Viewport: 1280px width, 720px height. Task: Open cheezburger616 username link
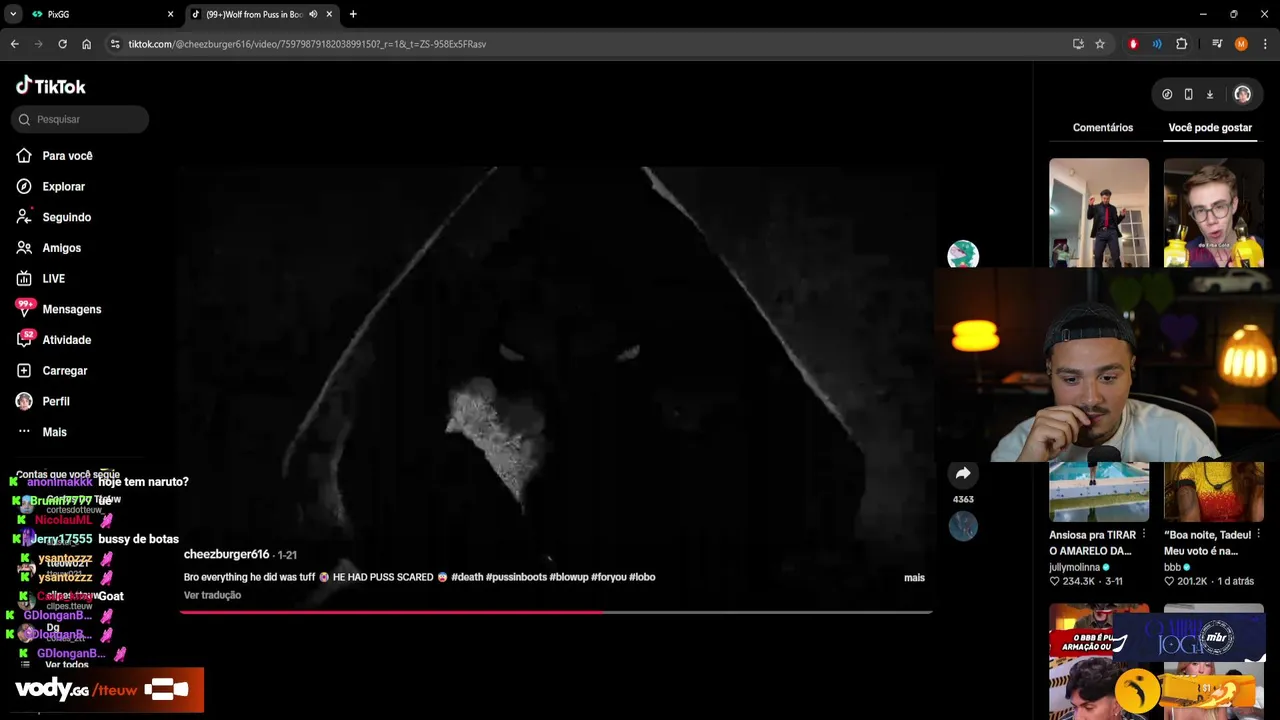click(226, 554)
